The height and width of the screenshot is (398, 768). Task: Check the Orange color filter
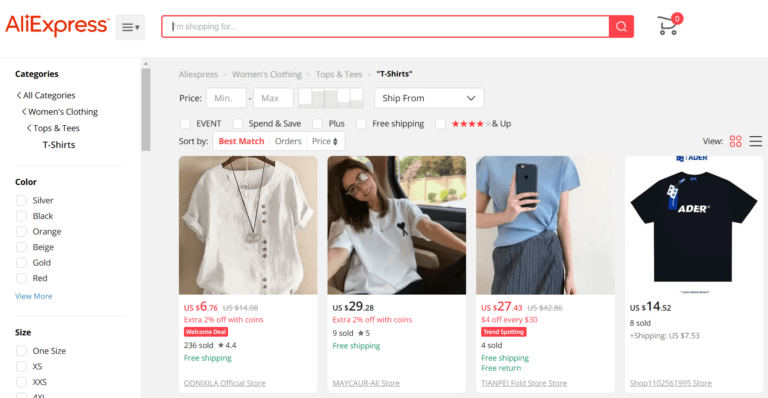(21, 231)
